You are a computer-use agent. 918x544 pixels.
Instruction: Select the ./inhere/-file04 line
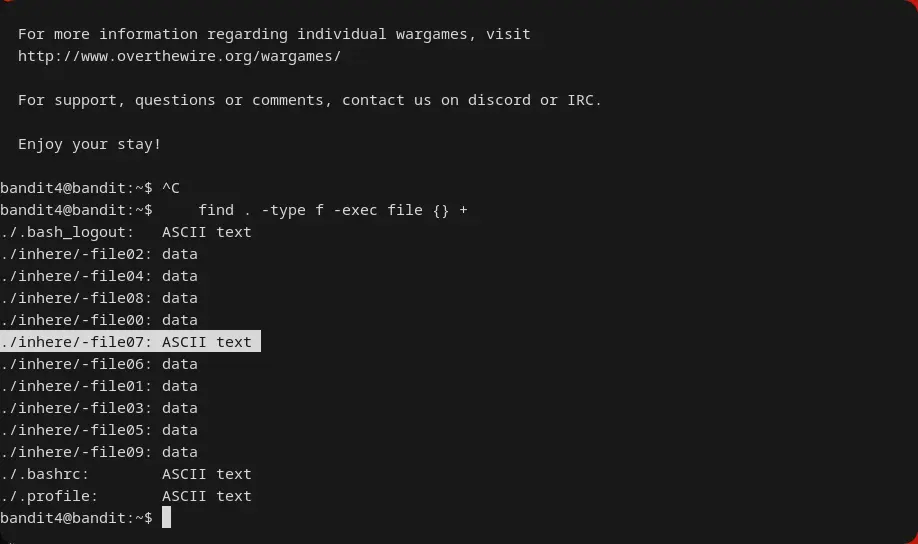click(x=99, y=276)
